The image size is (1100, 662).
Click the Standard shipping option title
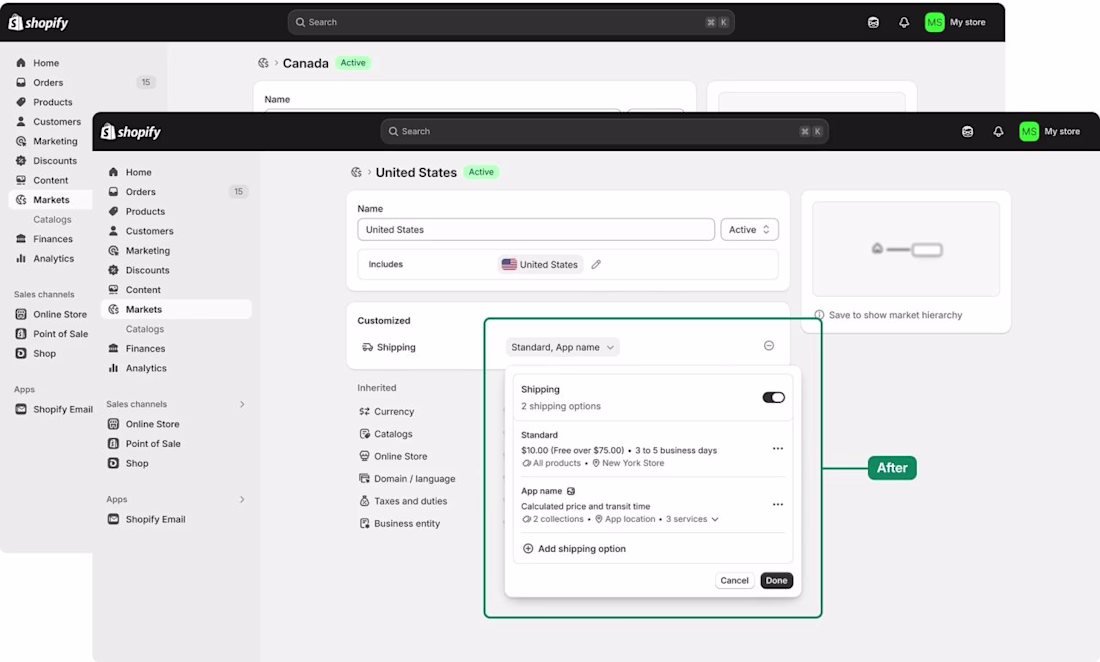tap(539, 435)
